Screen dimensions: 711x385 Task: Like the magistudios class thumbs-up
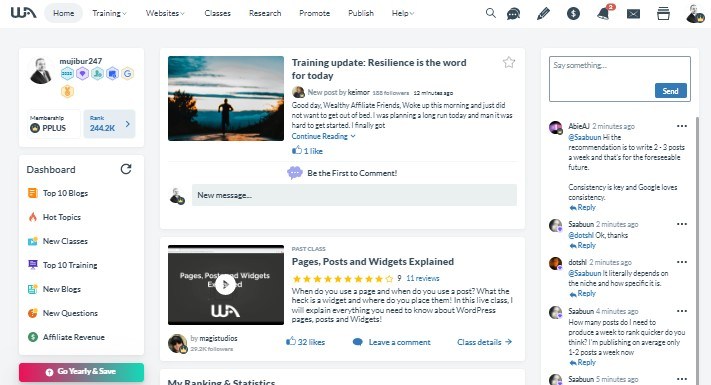pyautogui.click(x=291, y=341)
